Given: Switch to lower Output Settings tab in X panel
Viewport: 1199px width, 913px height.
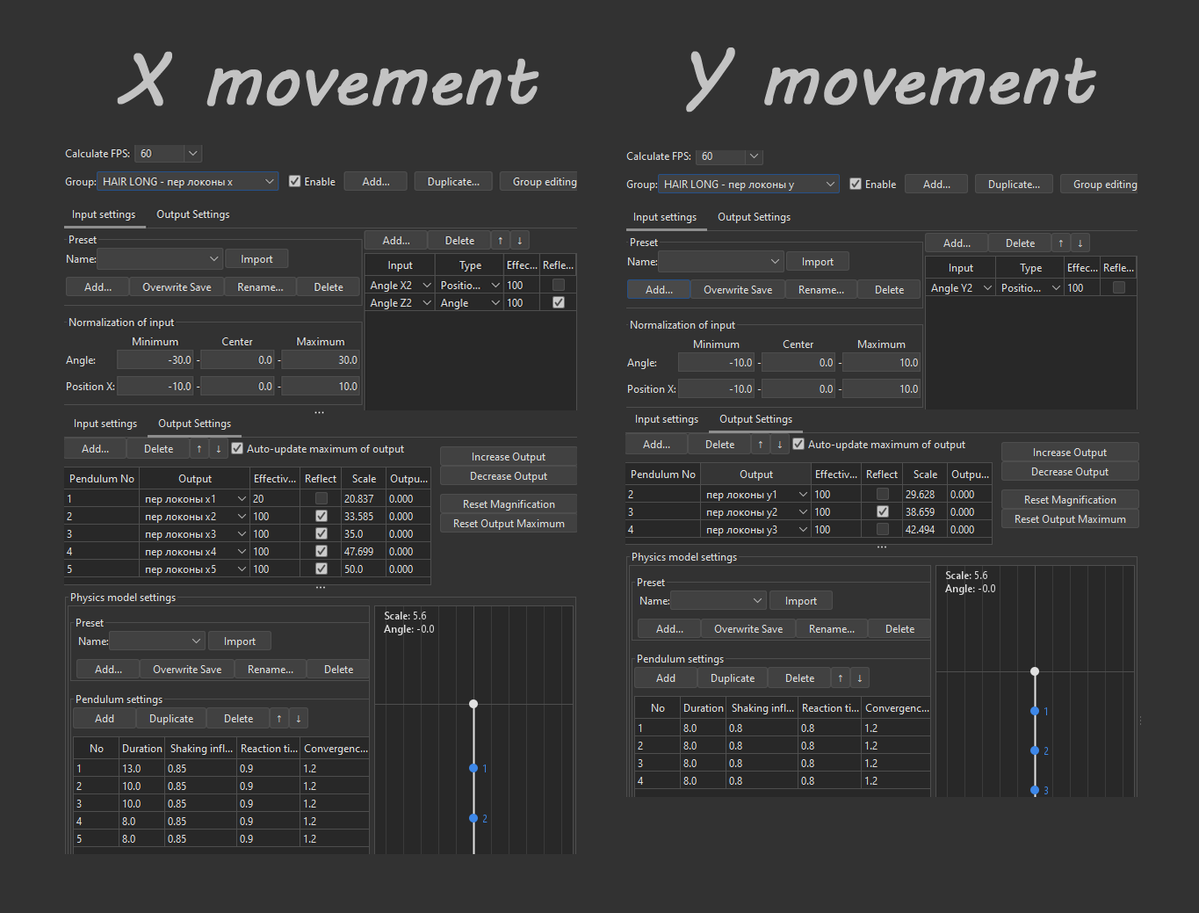Looking at the screenshot, I should [194, 424].
